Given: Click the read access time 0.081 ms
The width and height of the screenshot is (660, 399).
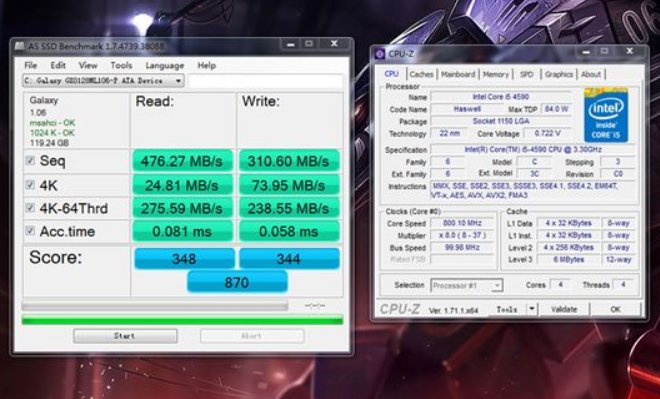Looking at the screenshot, I should 182,231.
